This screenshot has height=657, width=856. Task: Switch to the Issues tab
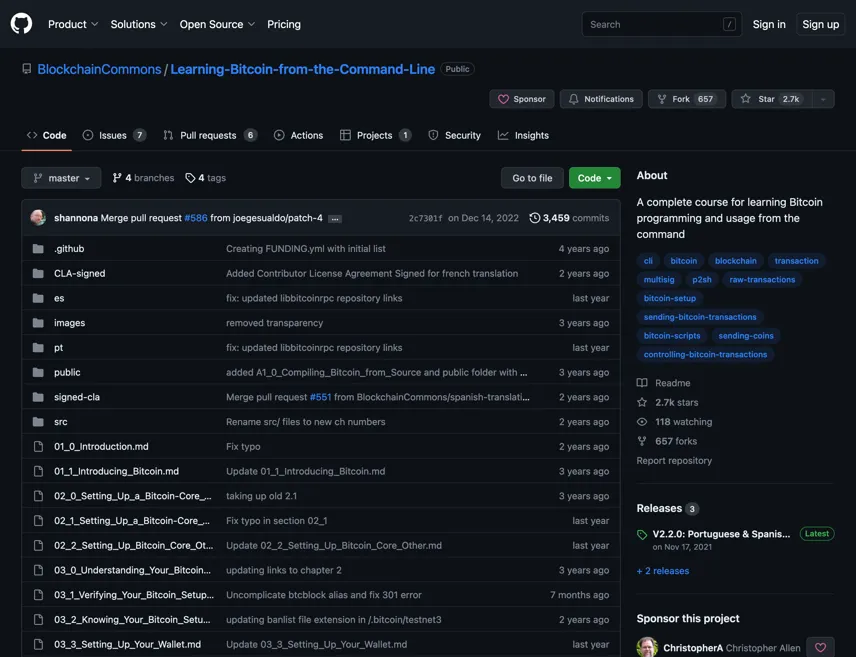(x=114, y=135)
